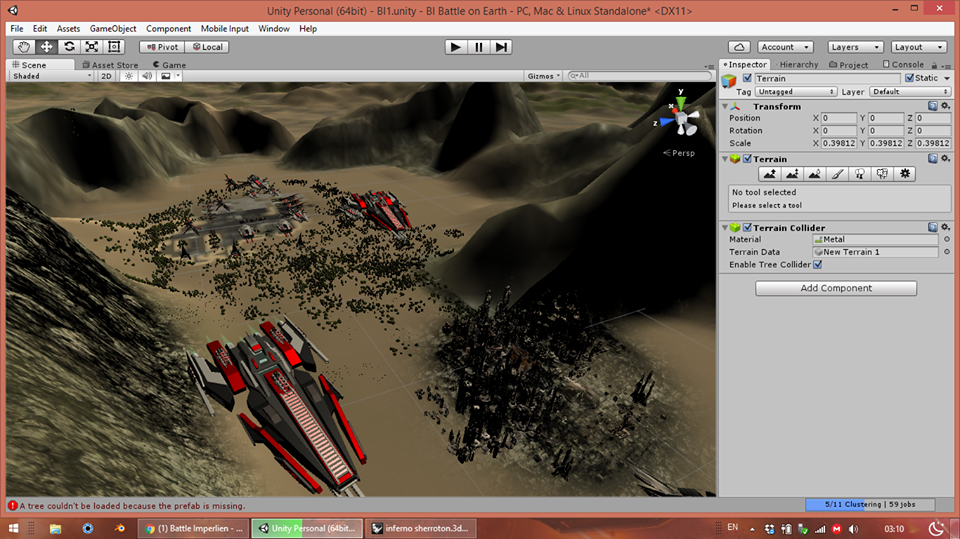Select the Scale tool

[x=92, y=47]
